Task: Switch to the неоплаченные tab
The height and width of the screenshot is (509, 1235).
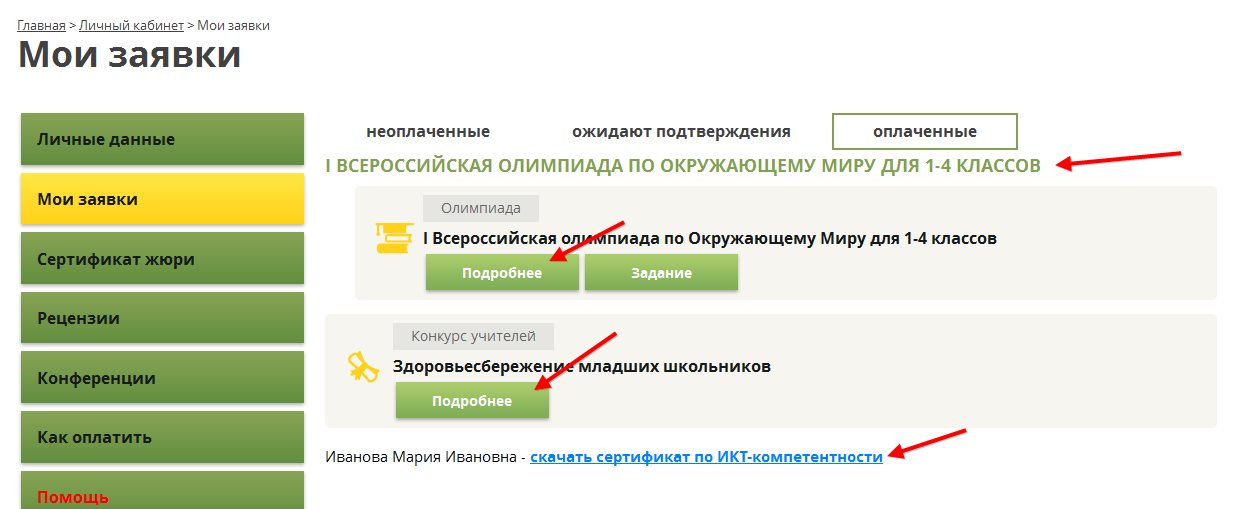Action: (x=428, y=131)
